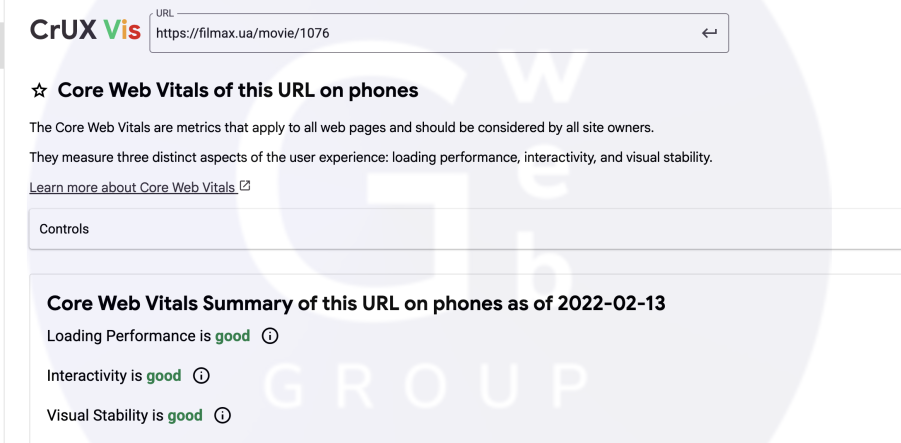Screen dimensions: 901x443
Task: Click the green good status for Visual Stability
Action: [185, 415]
